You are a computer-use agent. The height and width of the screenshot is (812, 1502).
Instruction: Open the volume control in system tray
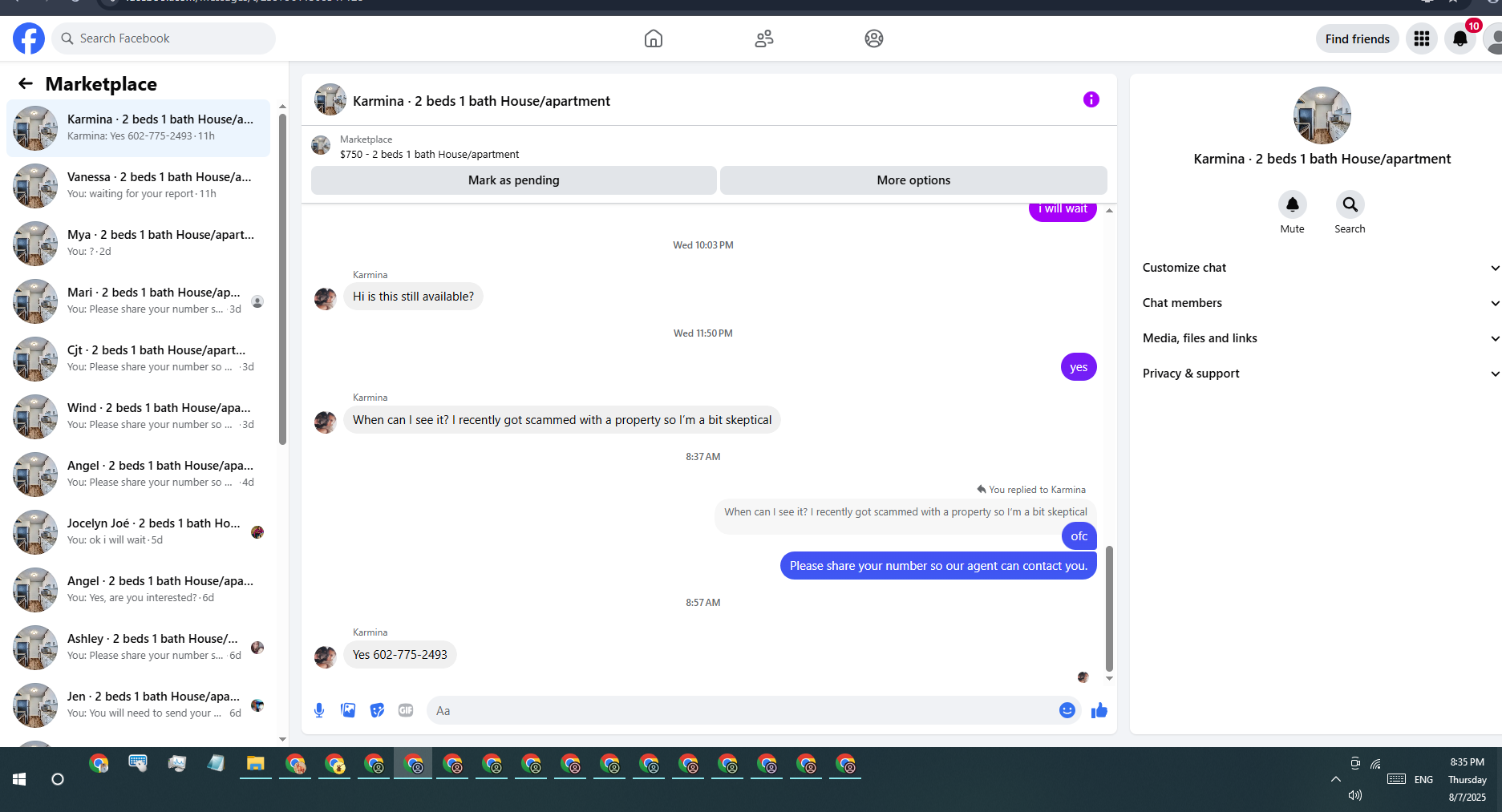[1355, 795]
